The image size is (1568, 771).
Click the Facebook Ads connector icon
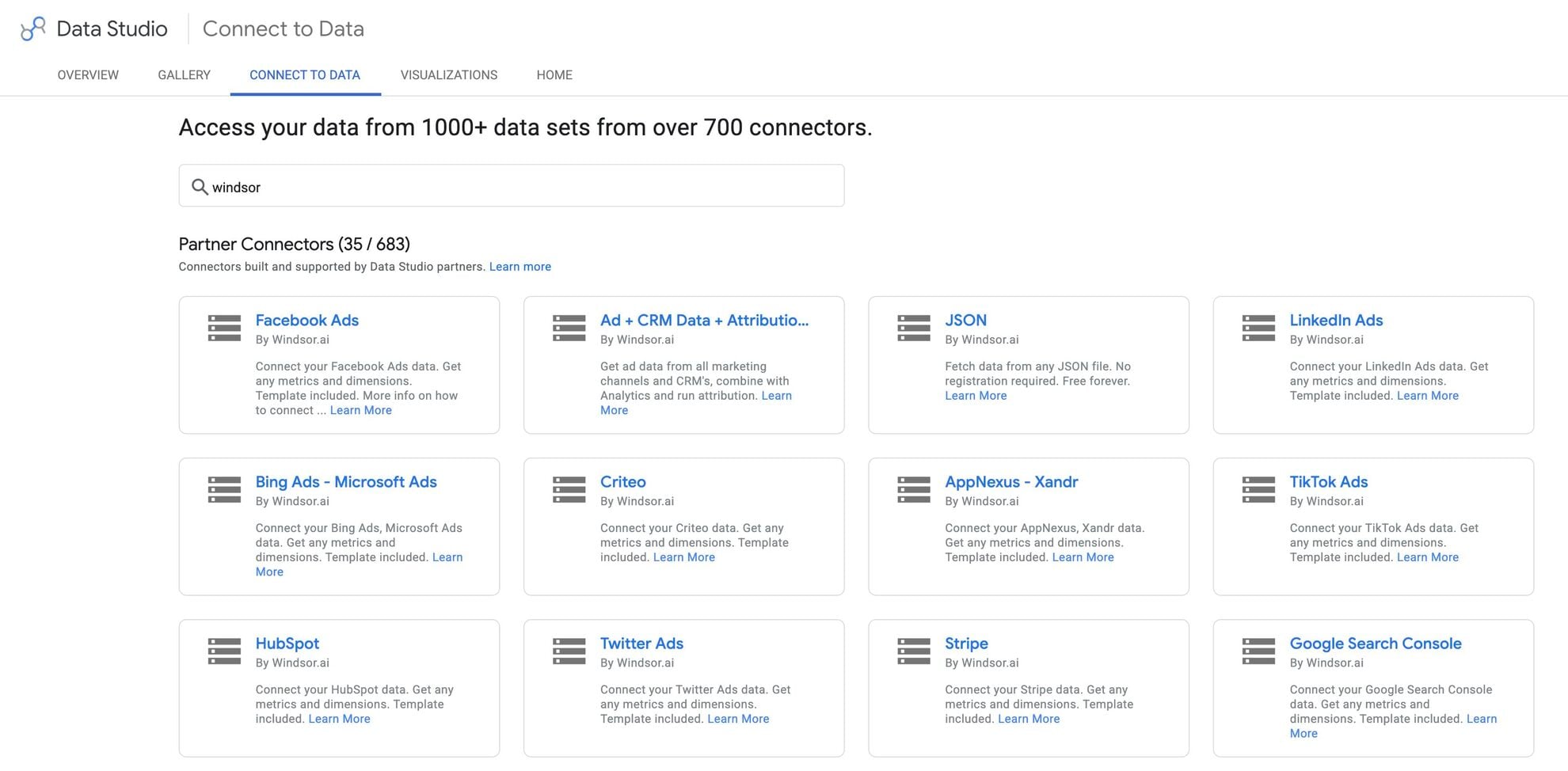point(224,327)
